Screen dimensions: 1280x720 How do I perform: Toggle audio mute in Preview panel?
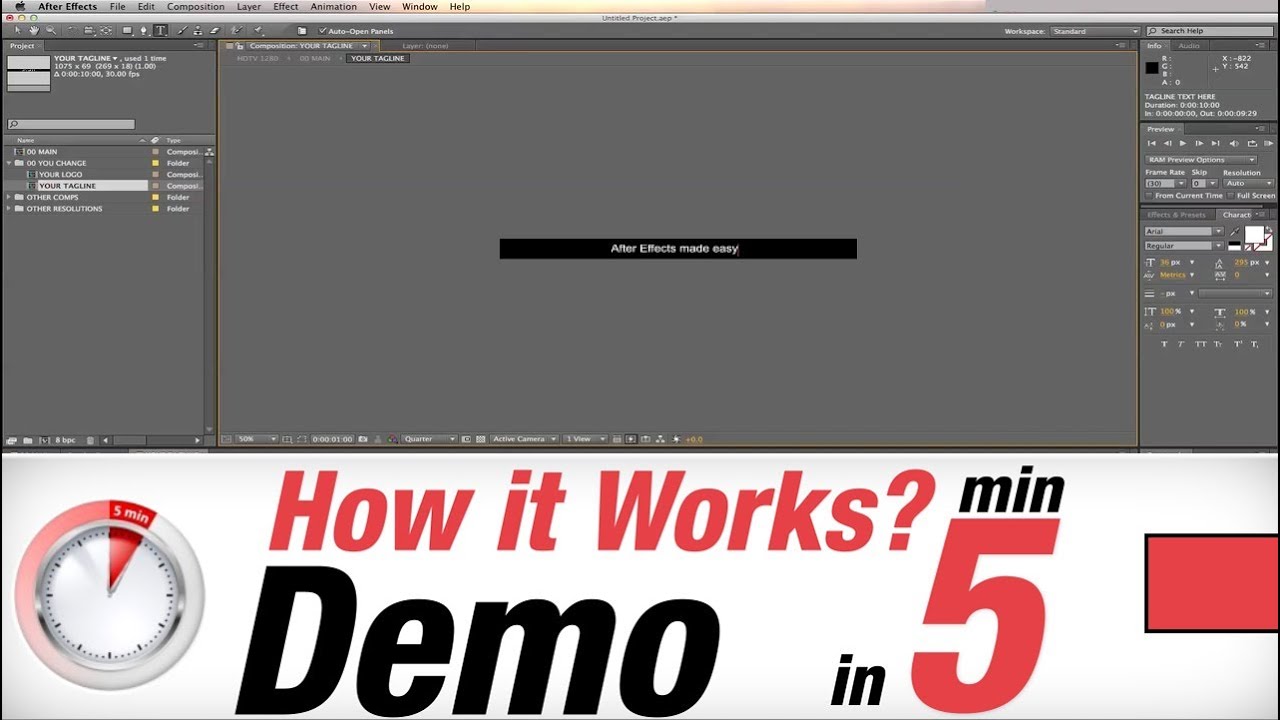pos(1234,143)
